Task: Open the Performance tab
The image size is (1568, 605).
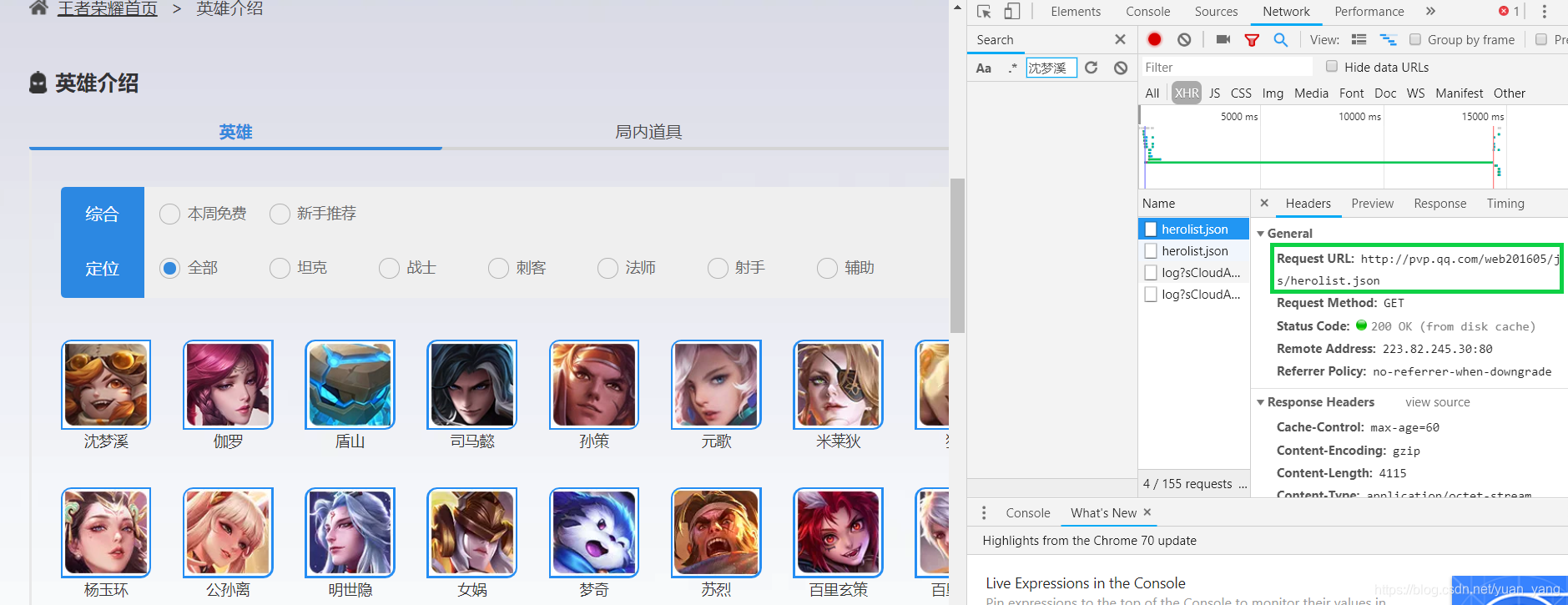Action: 1369,12
